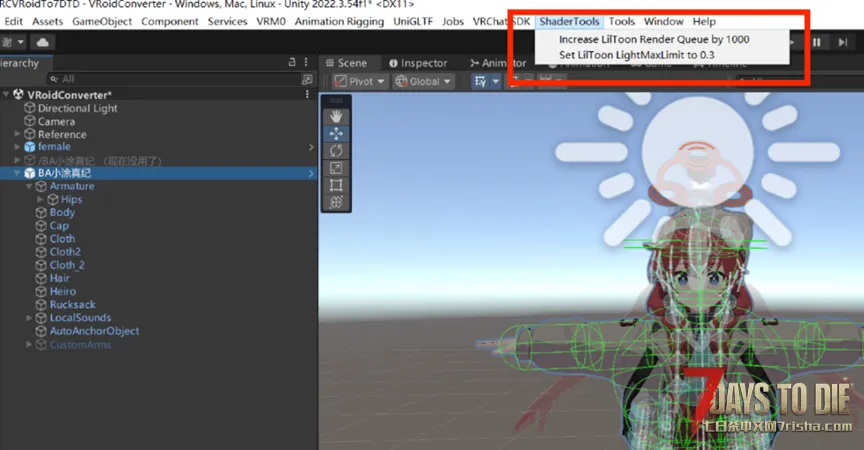Open the Global handle rotation dropdown
The width and height of the screenshot is (864, 450).
pyautogui.click(x=424, y=81)
